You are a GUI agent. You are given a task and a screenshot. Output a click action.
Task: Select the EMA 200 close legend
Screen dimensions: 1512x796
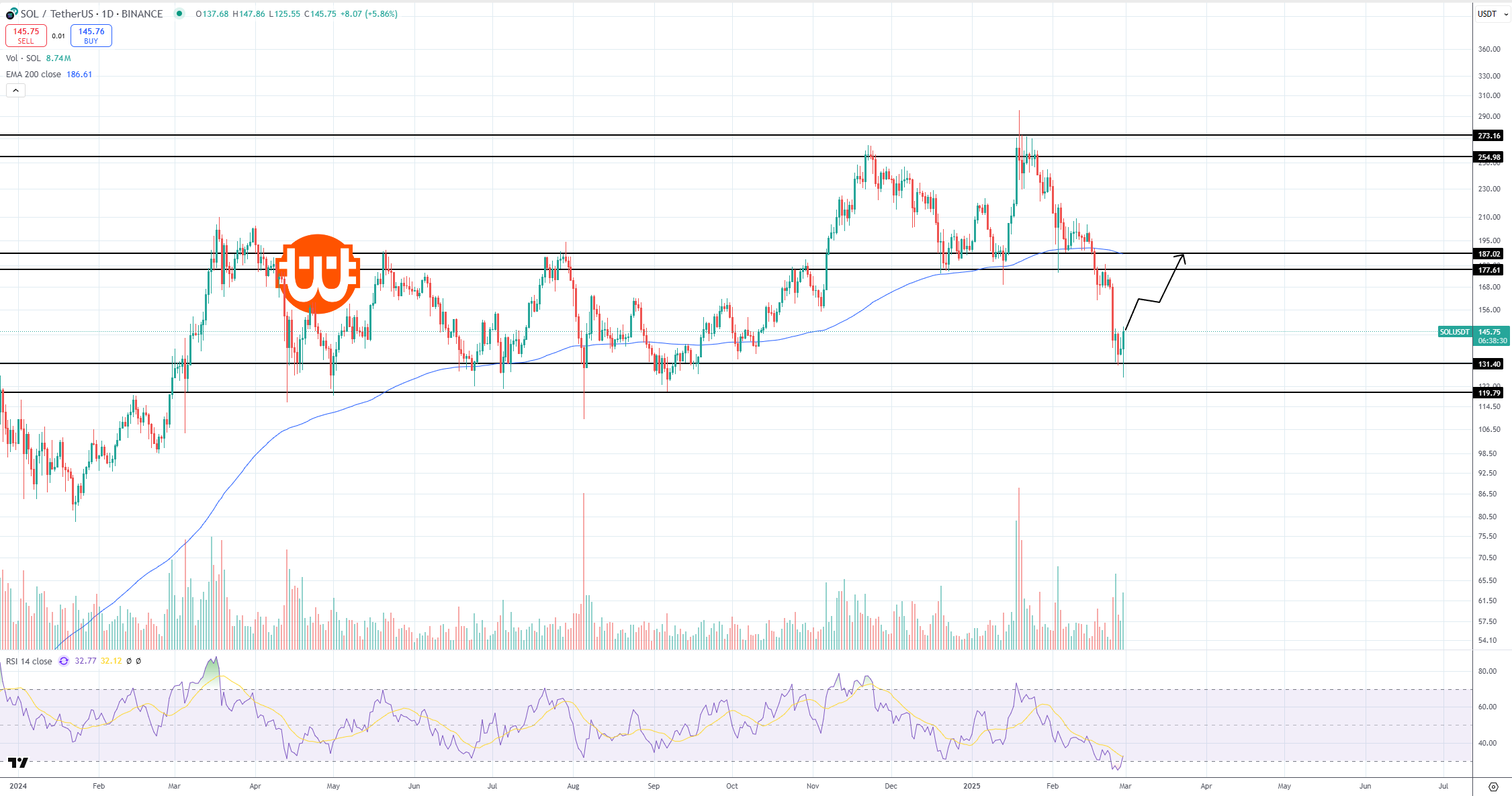coord(34,75)
